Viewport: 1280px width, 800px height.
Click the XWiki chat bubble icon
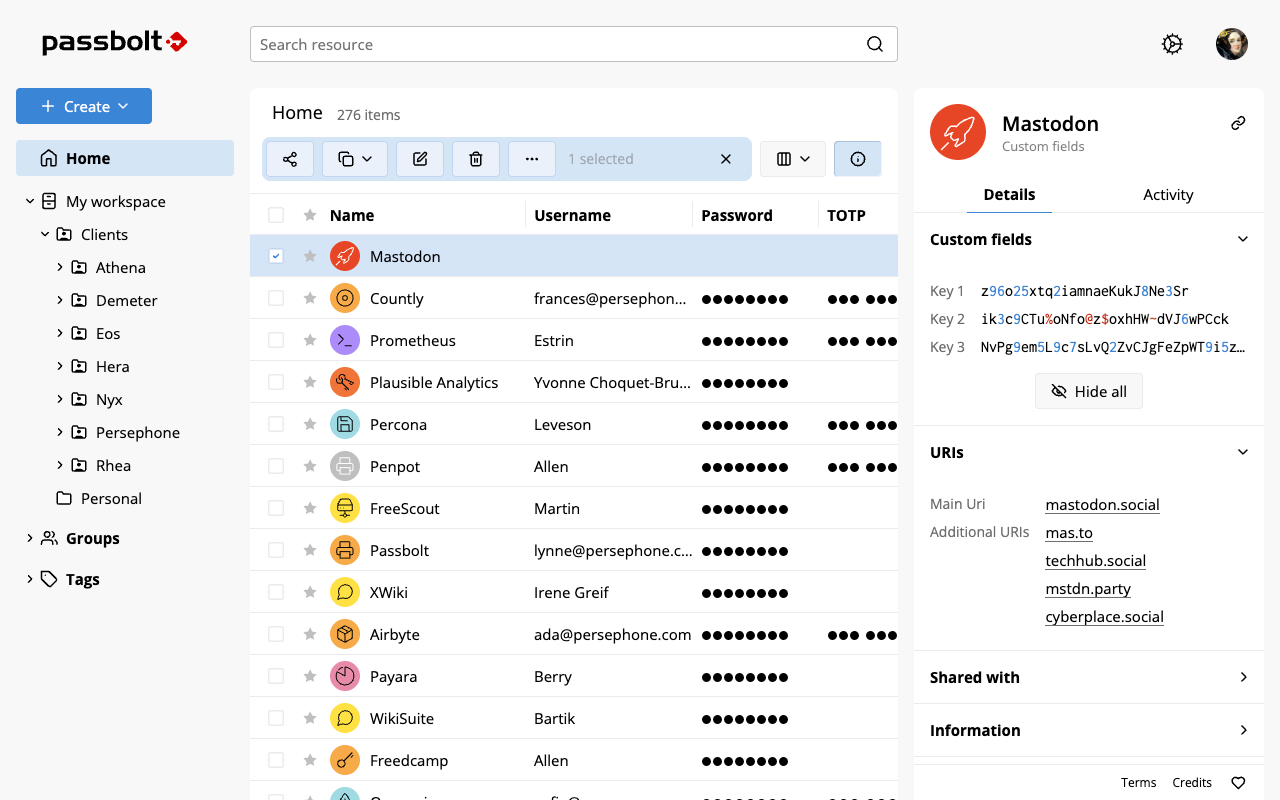tap(344, 592)
